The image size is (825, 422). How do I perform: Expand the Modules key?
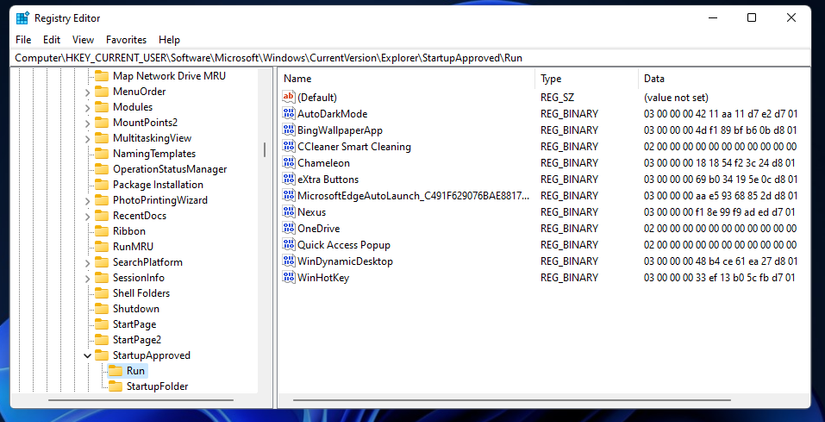pos(87,107)
